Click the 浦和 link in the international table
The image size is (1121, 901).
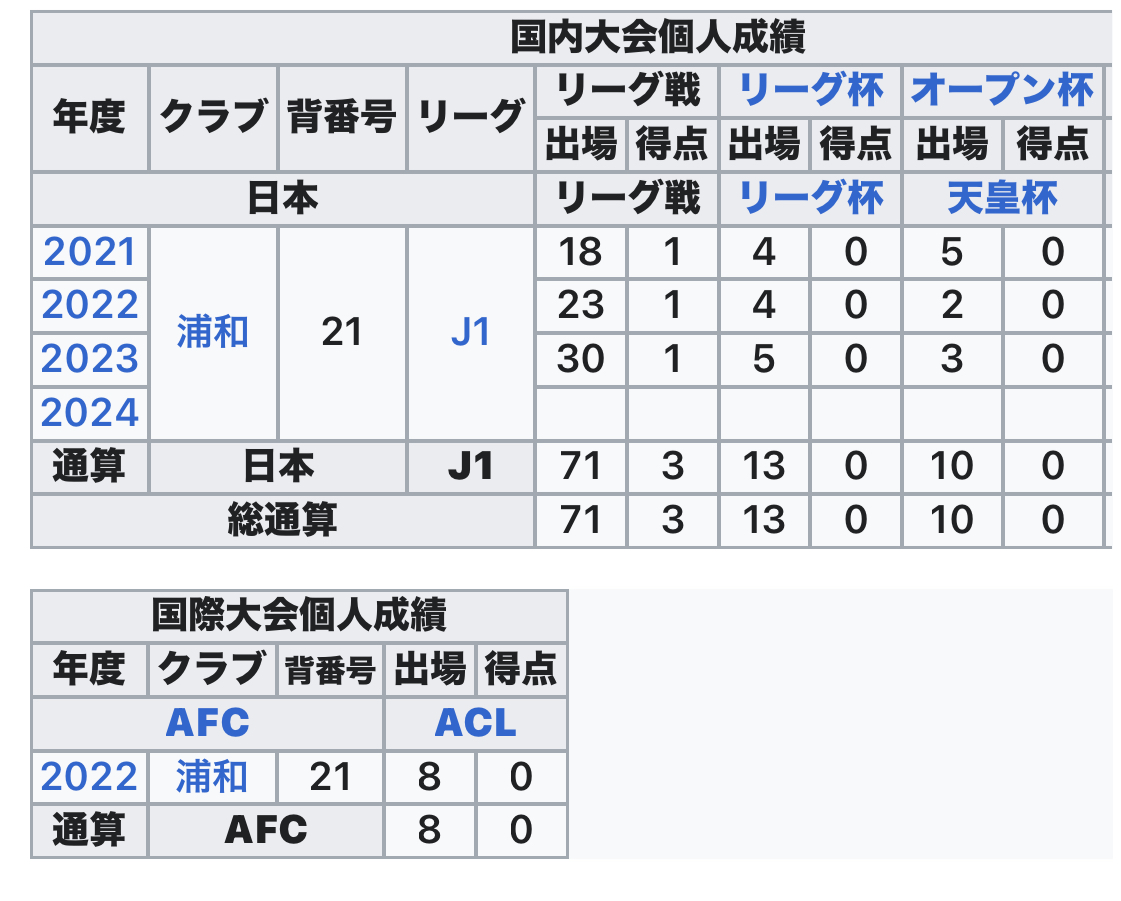pyautogui.click(x=212, y=777)
